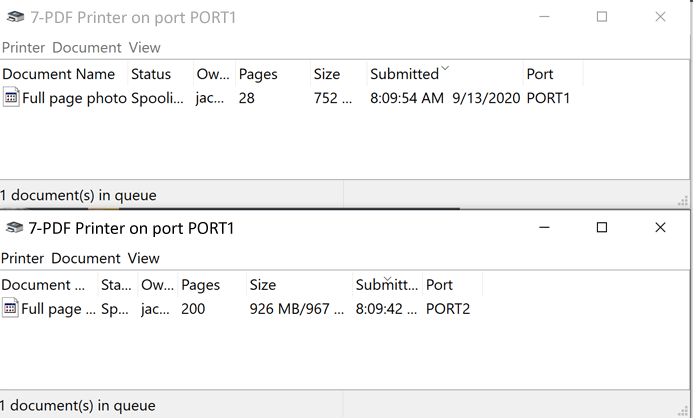Click the Port column header in the upper window
This screenshot has width=693, height=418.
click(540, 74)
